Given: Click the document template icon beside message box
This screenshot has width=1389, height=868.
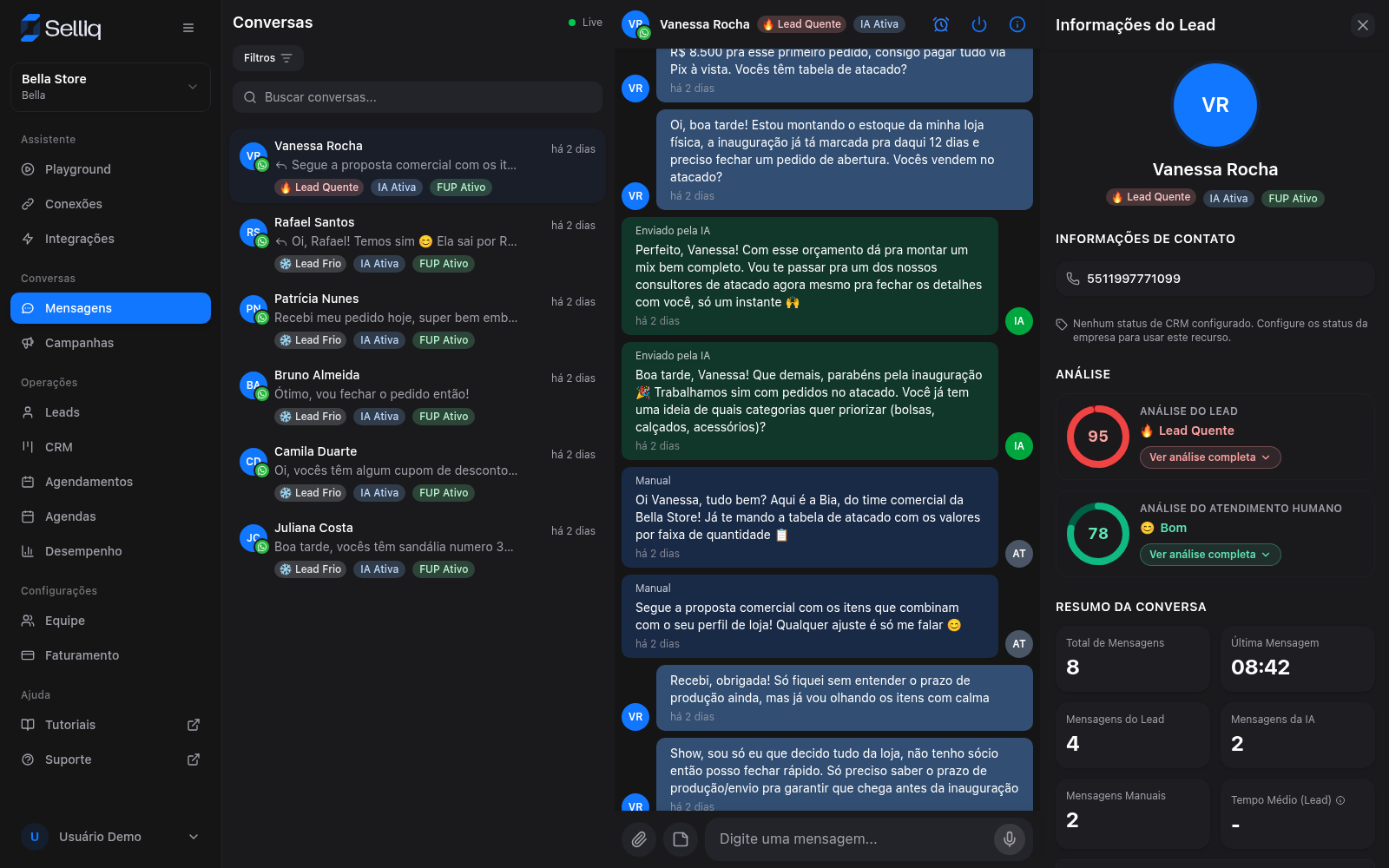Looking at the screenshot, I should [x=681, y=839].
